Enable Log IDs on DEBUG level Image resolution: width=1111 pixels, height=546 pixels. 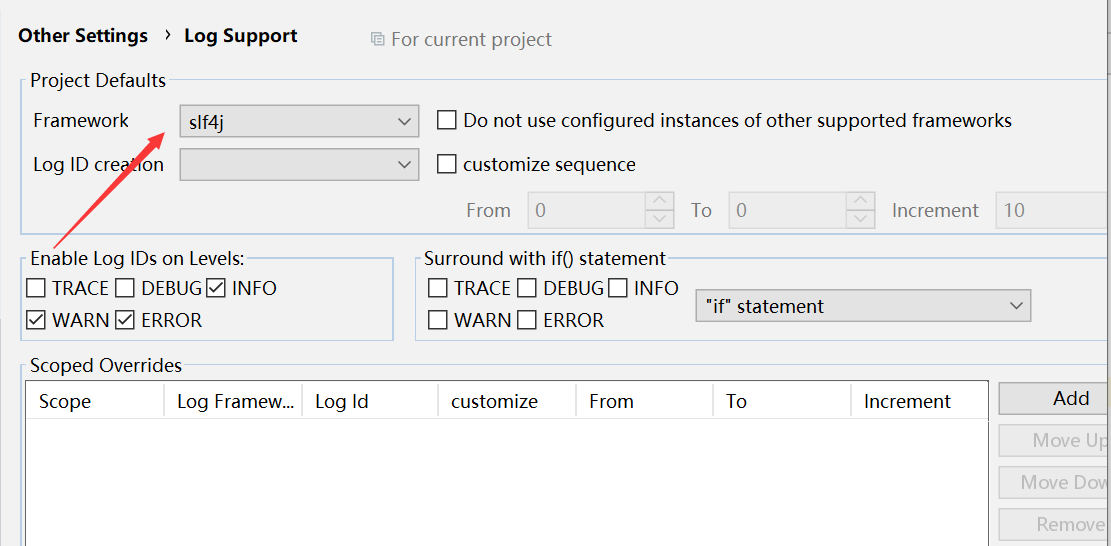[125, 289]
